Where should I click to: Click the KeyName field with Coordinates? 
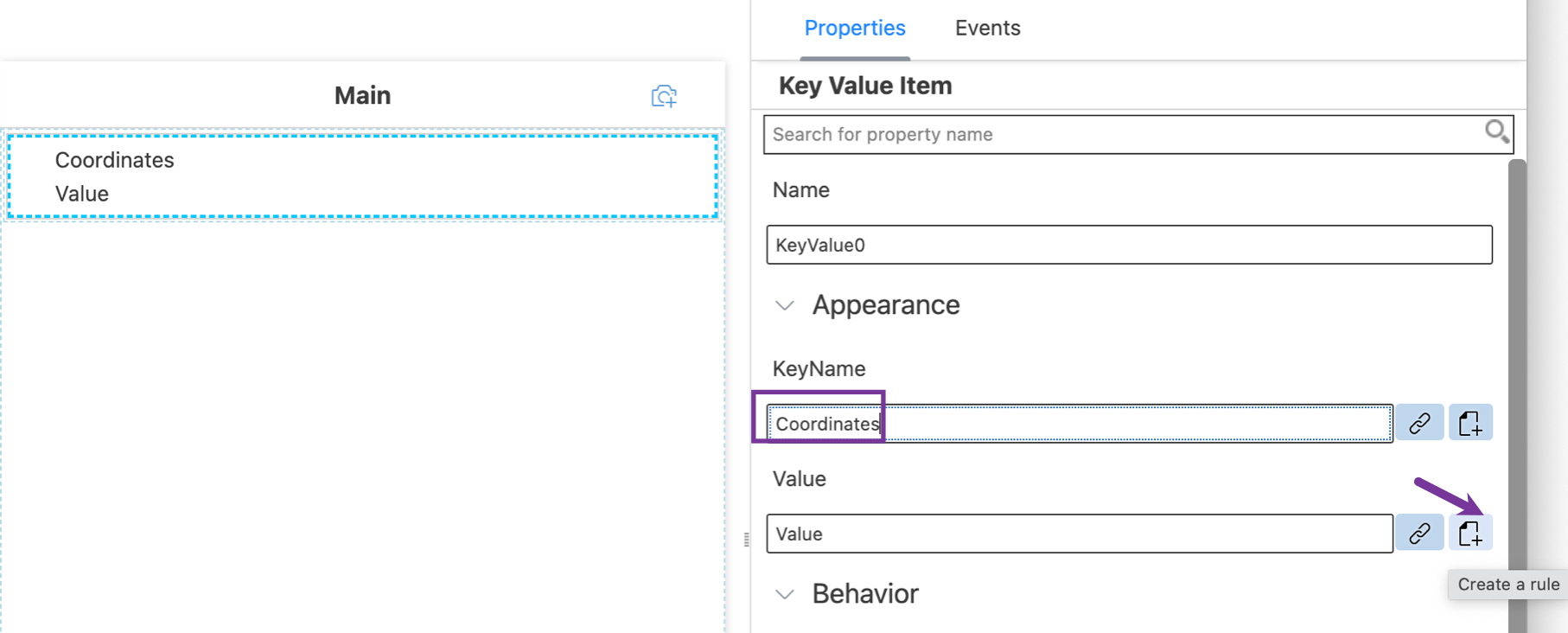coord(1080,424)
